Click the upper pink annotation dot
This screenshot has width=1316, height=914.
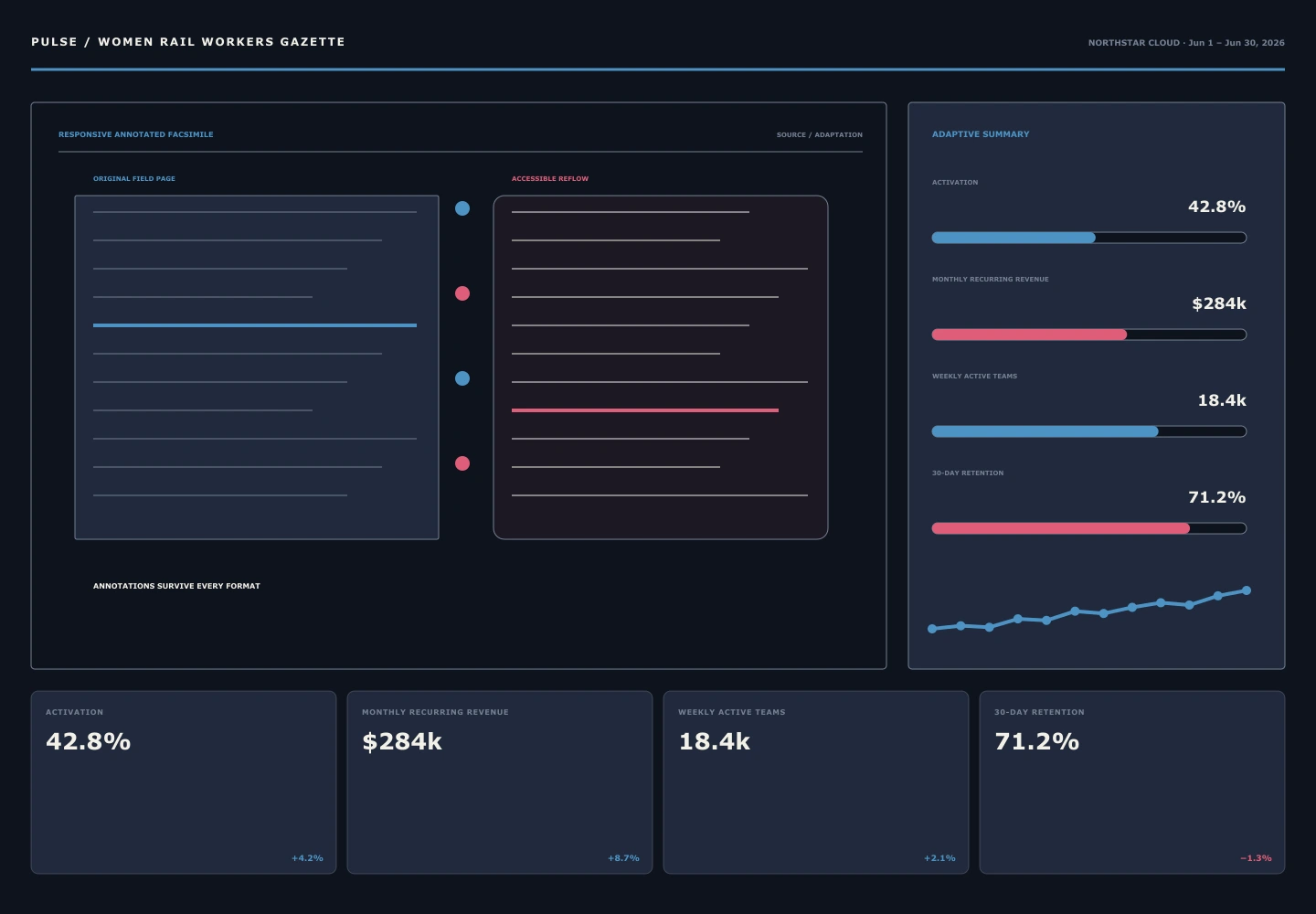pos(462,293)
